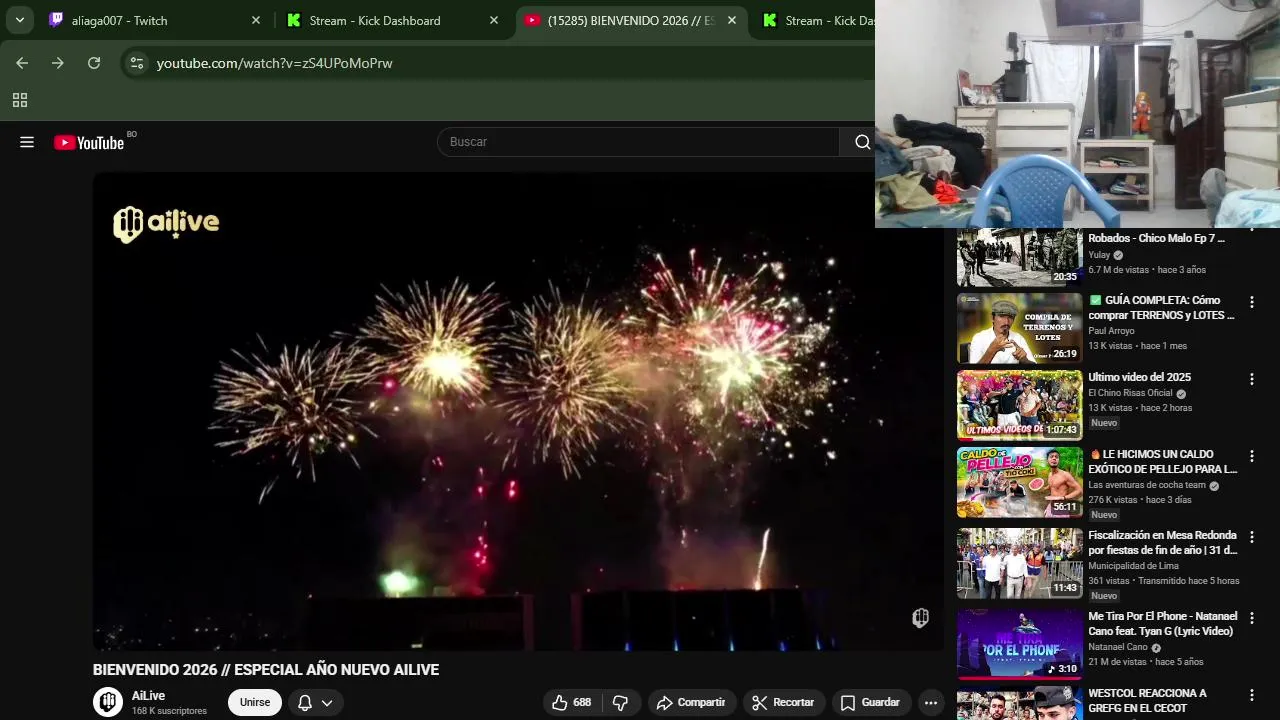Viewport: 1280px width, 720px height.
Task: Open GUÍA COMPLETA Cómo comprar TERRENOS title
Action: (1161, 308)
